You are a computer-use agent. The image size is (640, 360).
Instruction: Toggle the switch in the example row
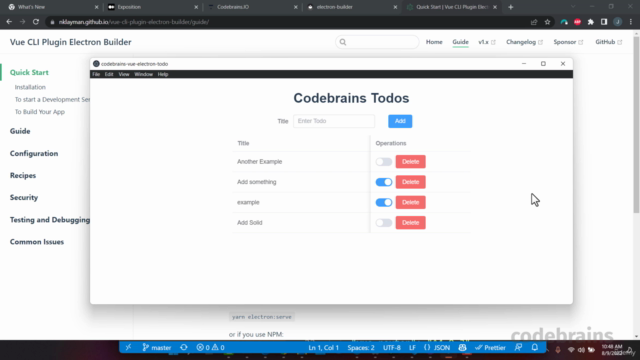point(384,202)
